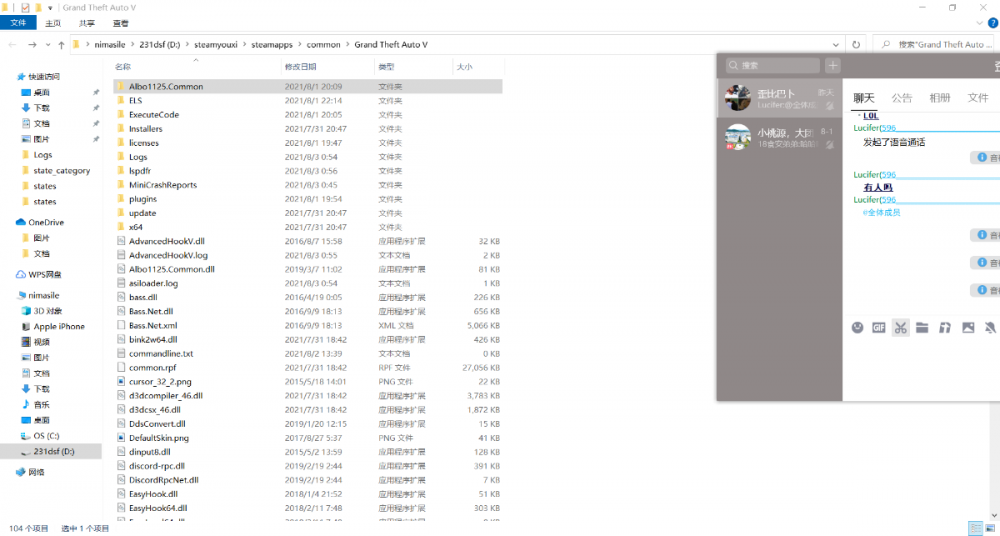Click the 有人吗 message link in chat

click(878, 187)
